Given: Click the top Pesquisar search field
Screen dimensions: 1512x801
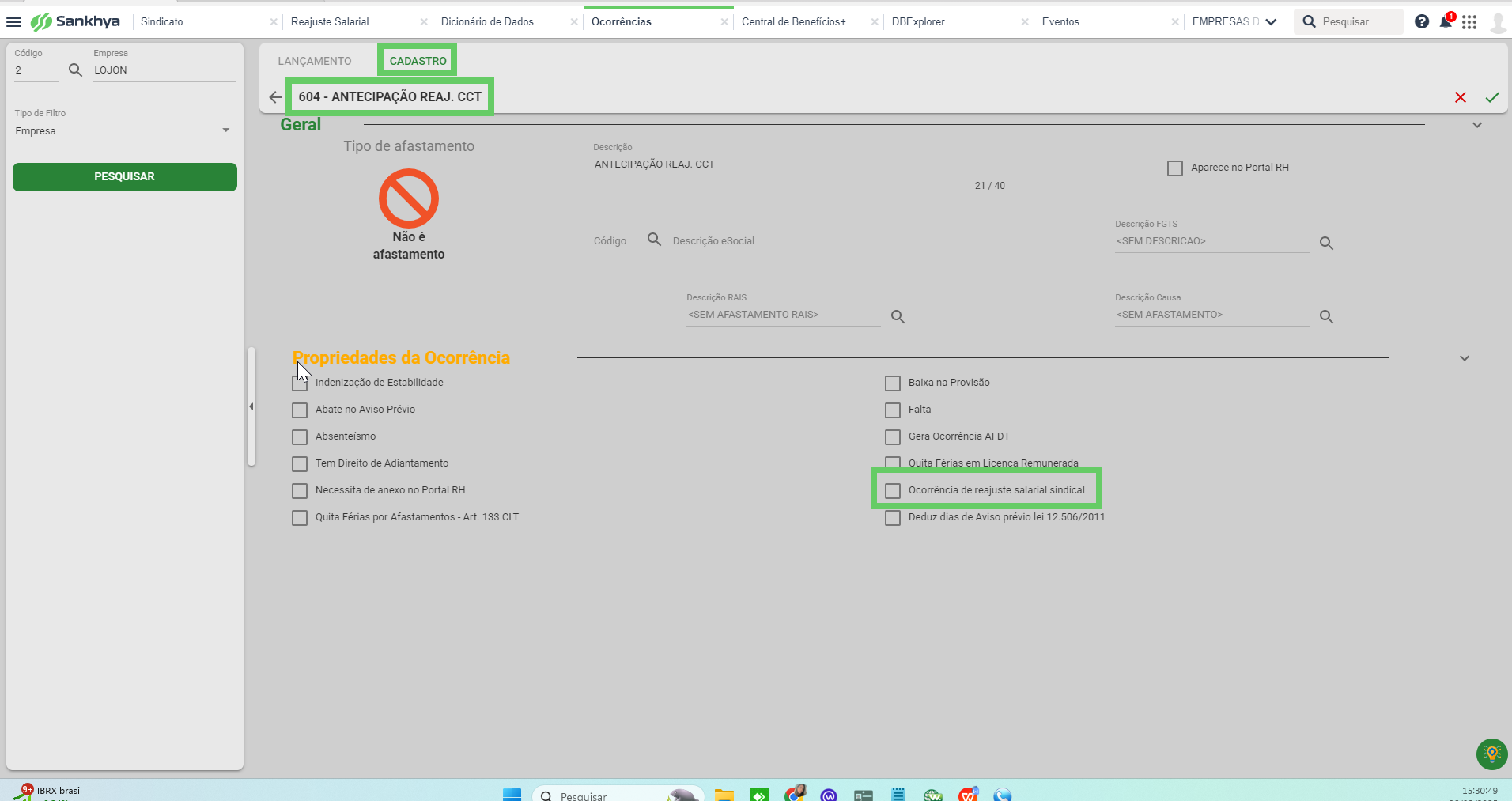Looking at the screenshot, I should coord(1348,22).
